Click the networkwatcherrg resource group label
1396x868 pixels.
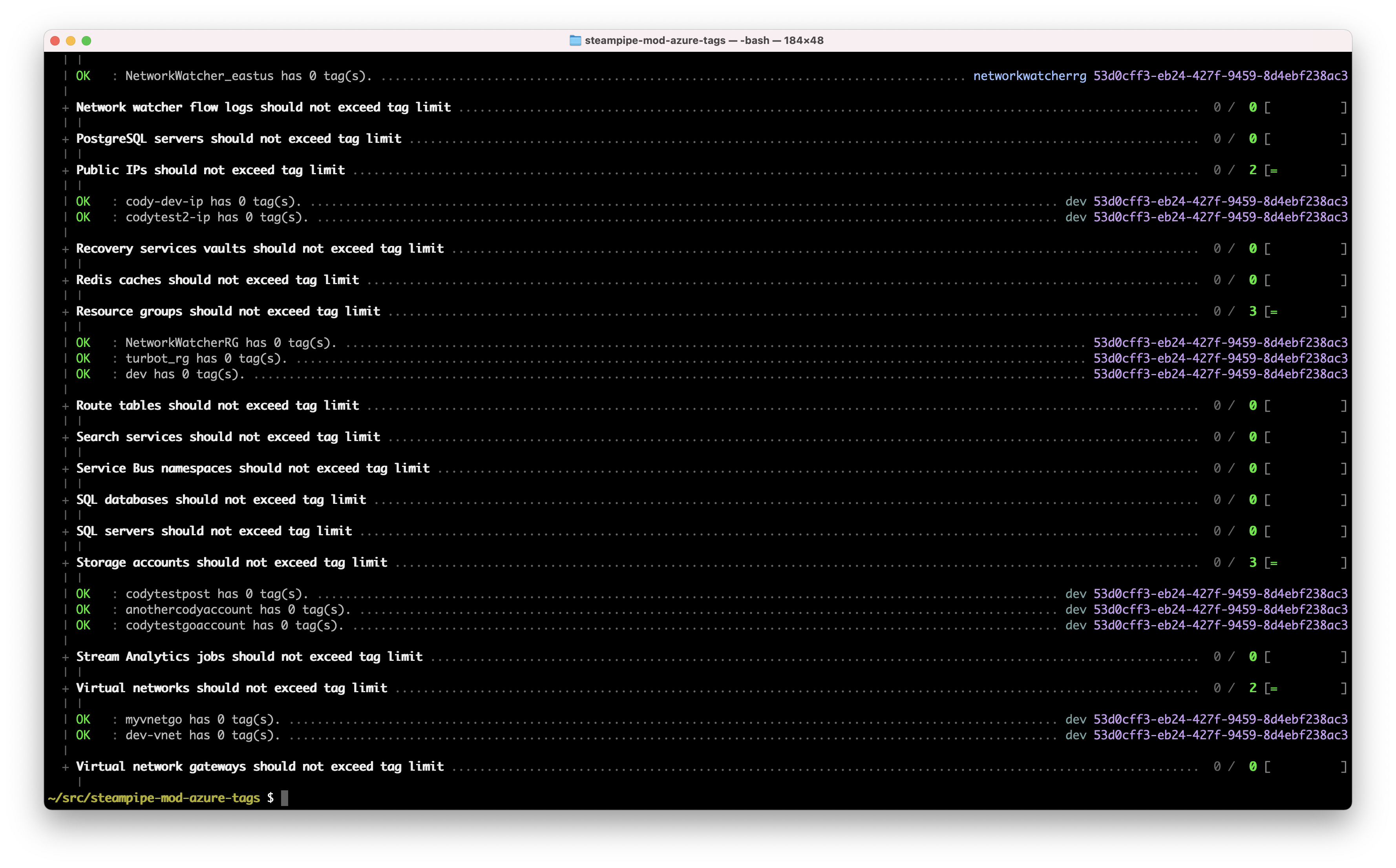pos(1030,75)
